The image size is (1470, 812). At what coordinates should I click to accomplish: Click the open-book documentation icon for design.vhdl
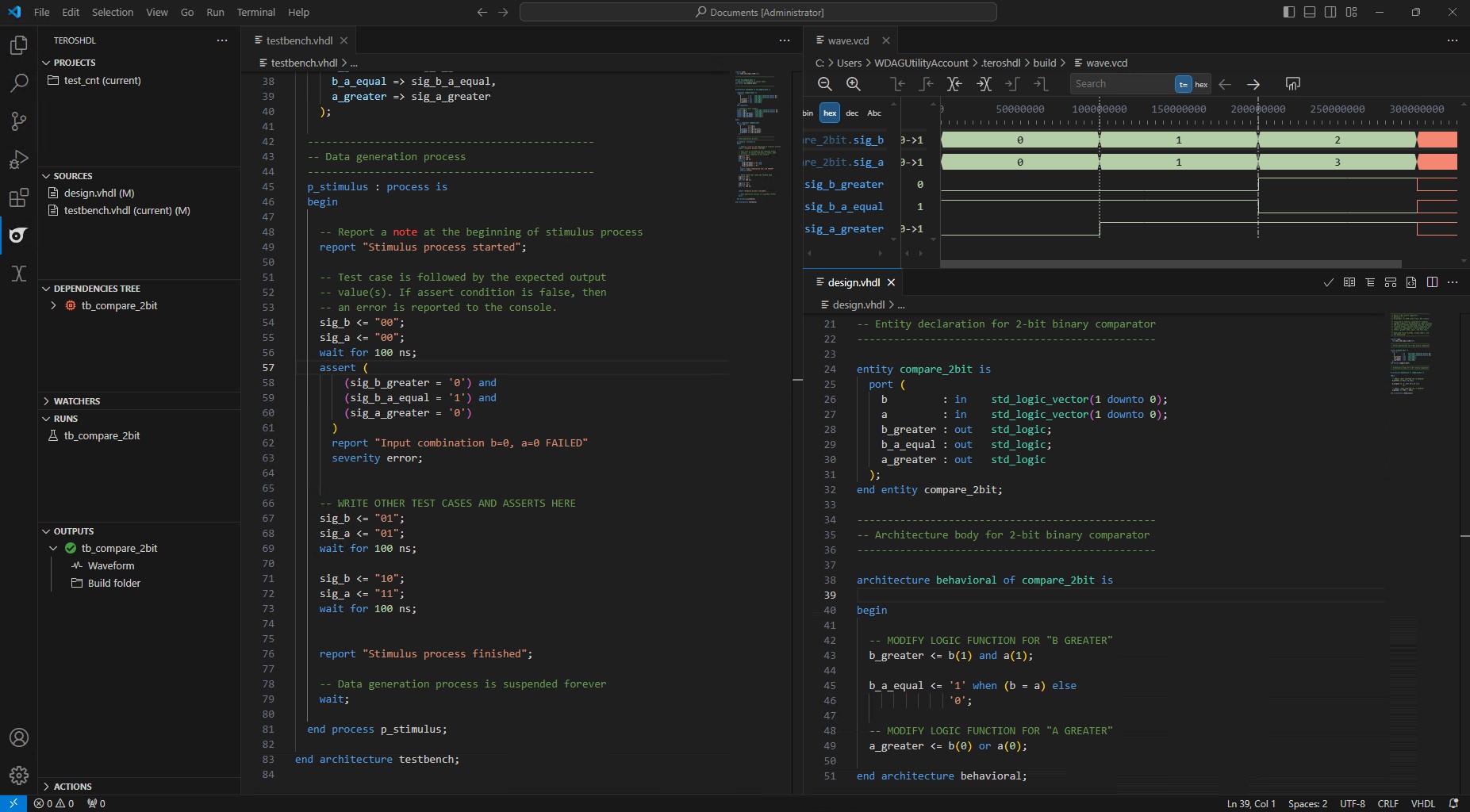[x=1349, y=282]
